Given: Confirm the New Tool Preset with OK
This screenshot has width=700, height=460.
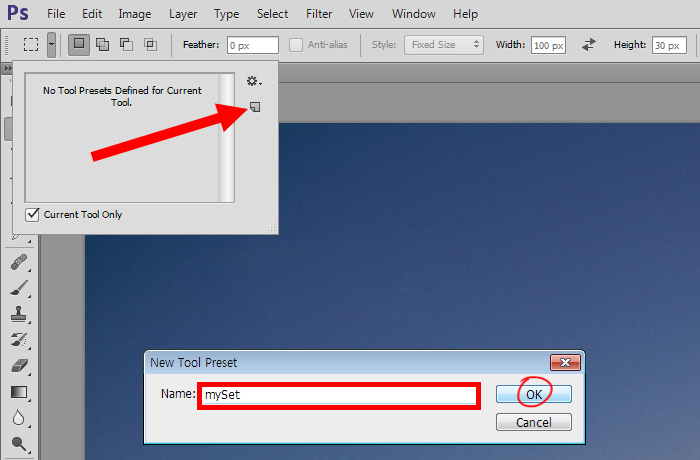Looking at the screenshot, I should 534,394.
